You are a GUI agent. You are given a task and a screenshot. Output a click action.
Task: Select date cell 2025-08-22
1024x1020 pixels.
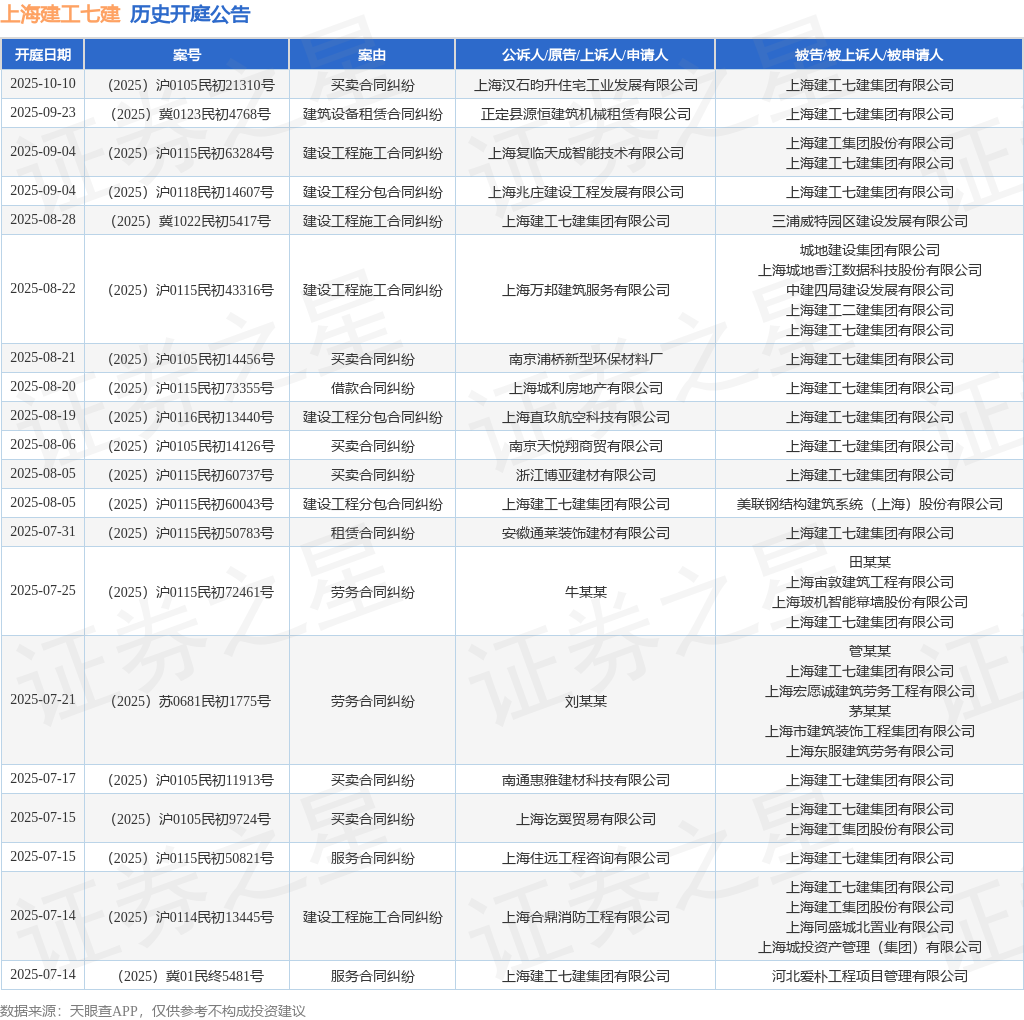coord(43,289)
